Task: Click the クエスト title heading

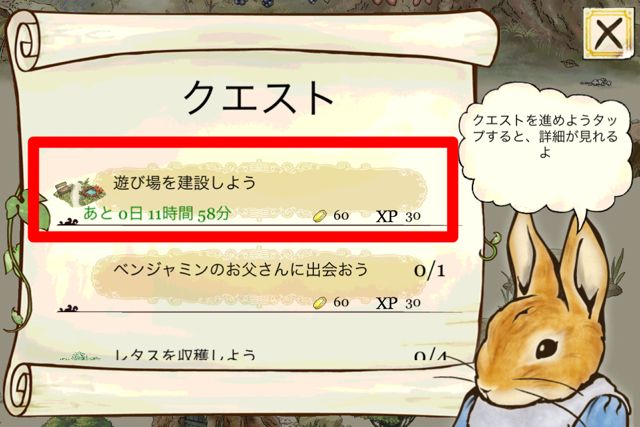Action: coord(258,97)
